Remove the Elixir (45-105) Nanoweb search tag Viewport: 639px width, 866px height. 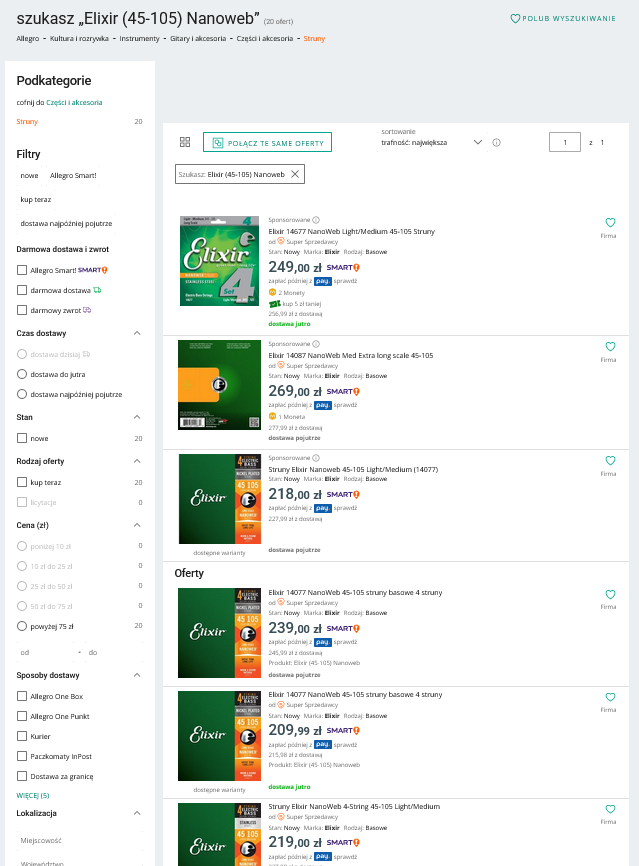[295, 174]
